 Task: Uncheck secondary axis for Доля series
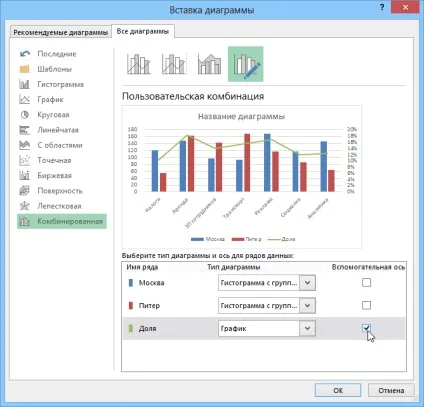point(366,328)
